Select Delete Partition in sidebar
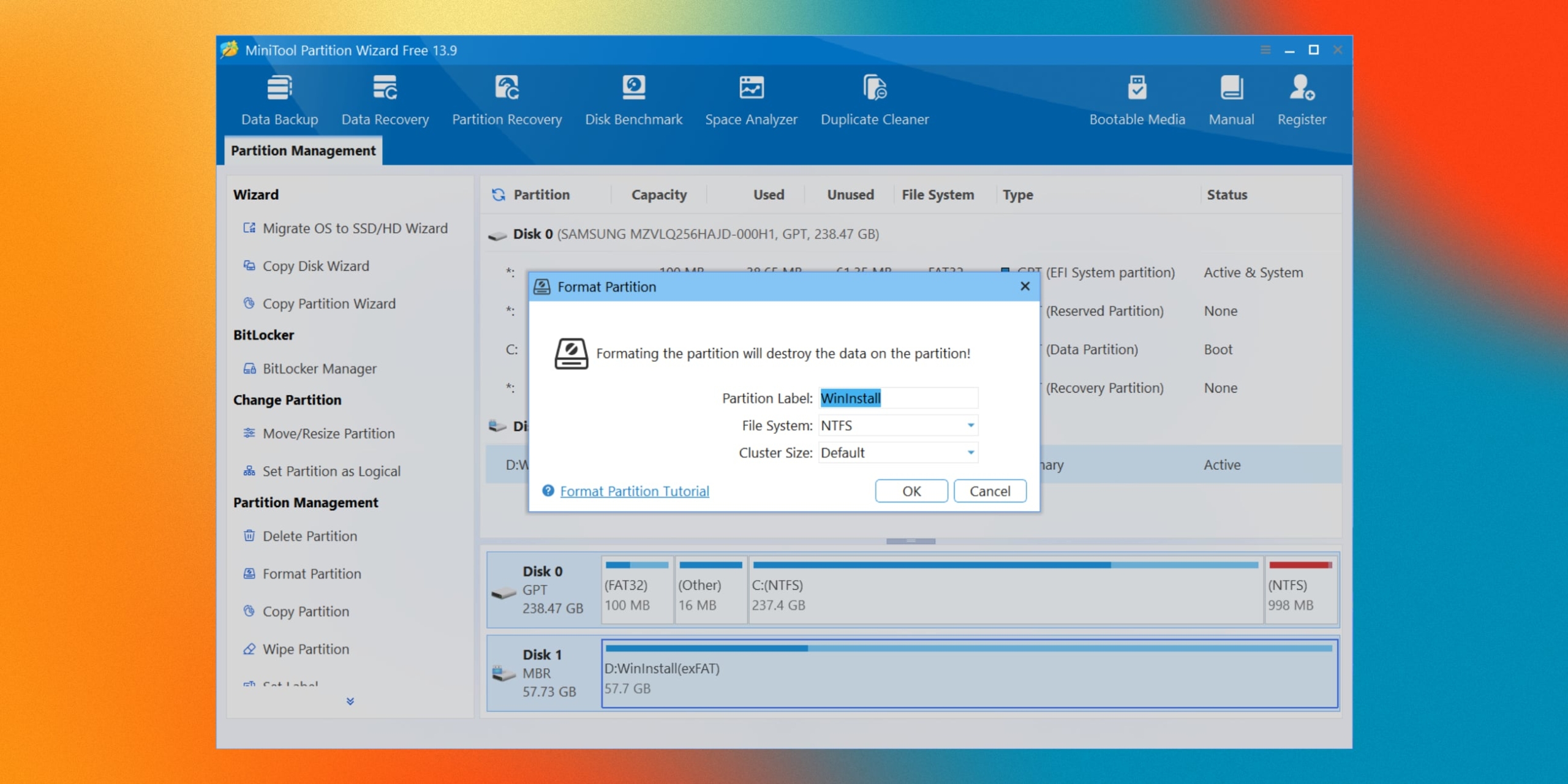Screen dimensions: 1568x784 (x=300, y=536)
